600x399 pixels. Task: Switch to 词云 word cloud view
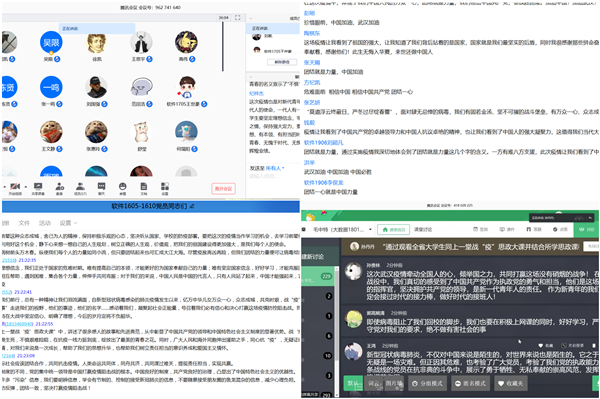click(374, 383)
